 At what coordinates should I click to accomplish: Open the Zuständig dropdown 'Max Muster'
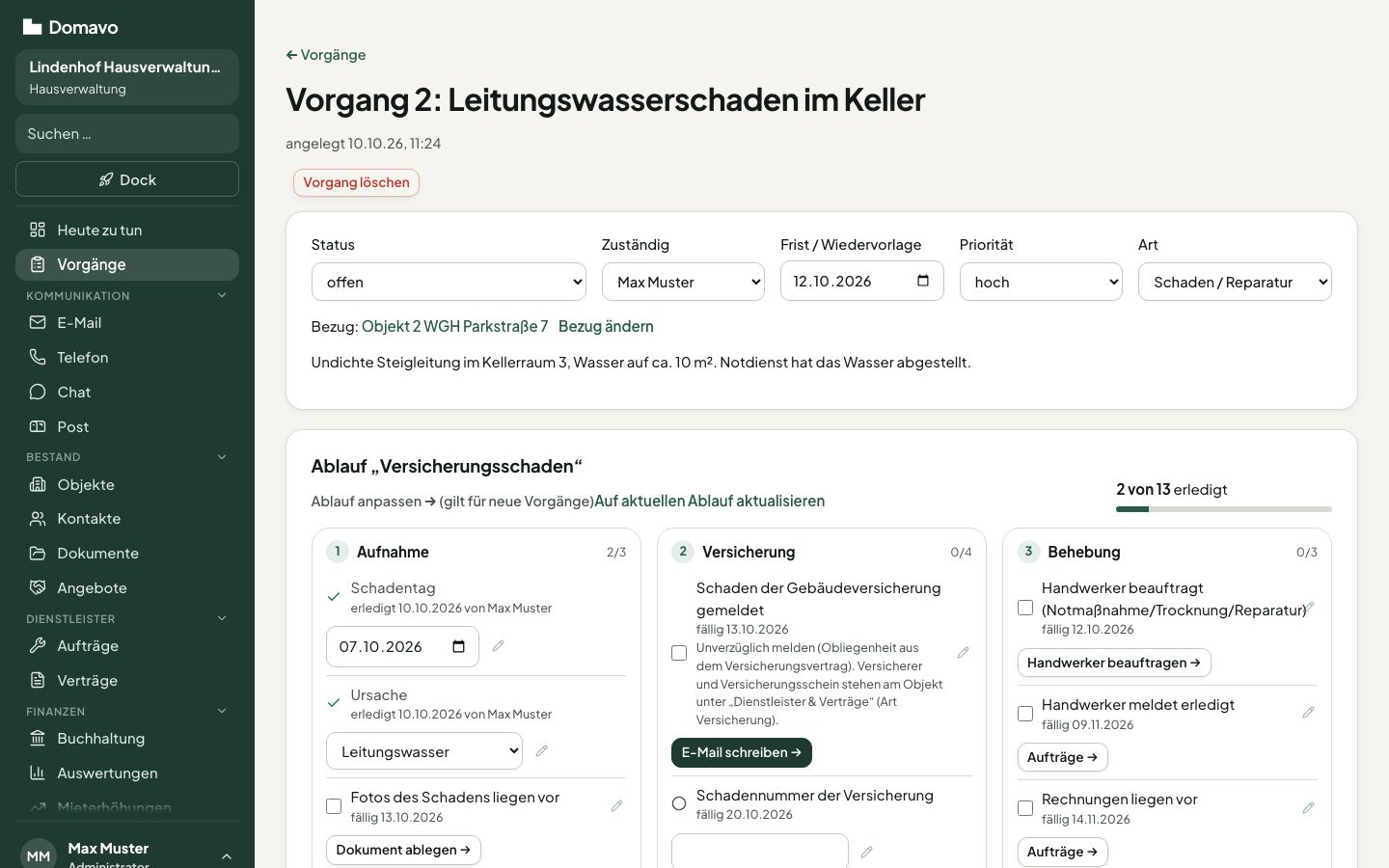[x=683, y=282]
